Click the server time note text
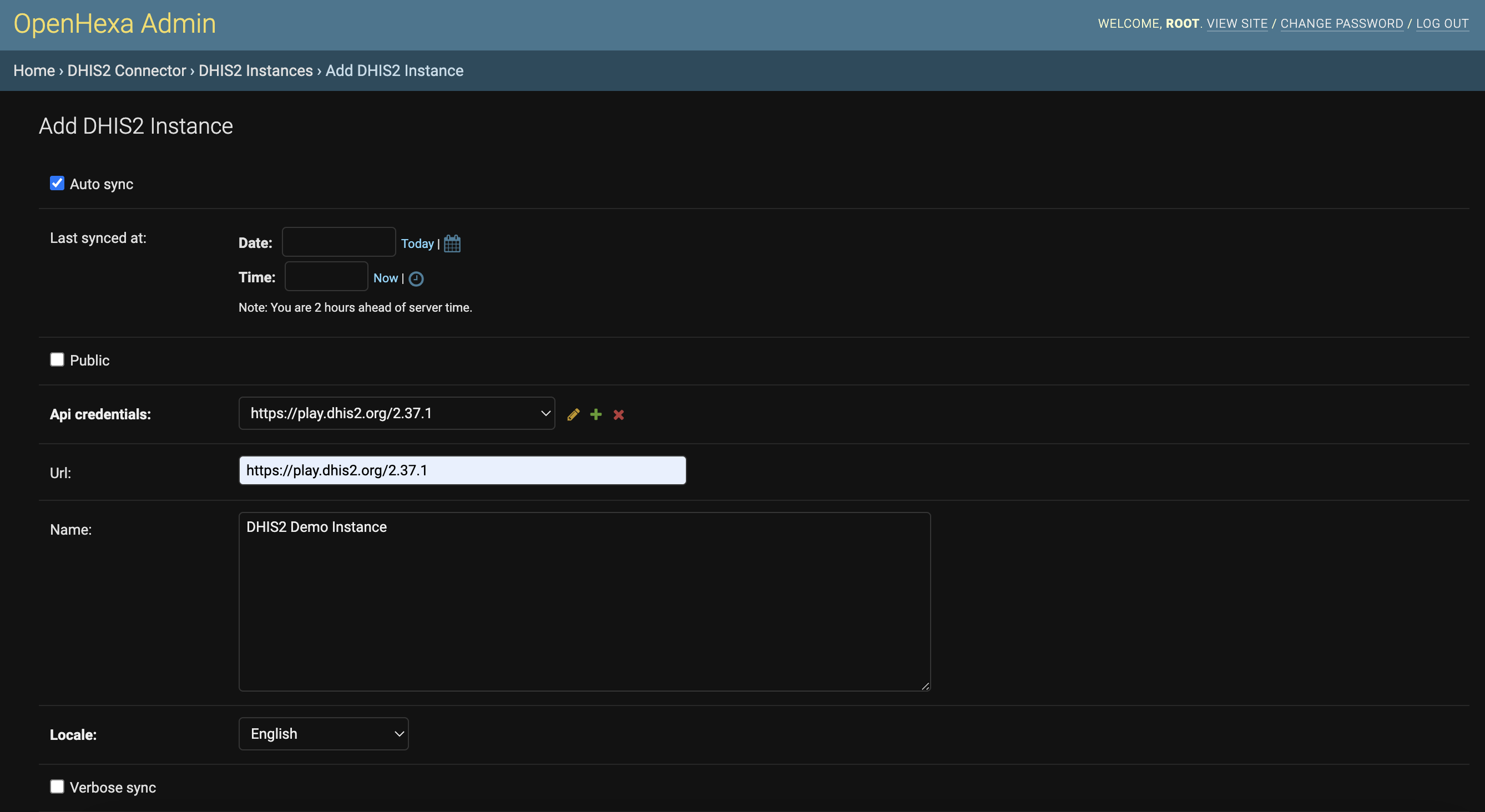Viewport: 1485px width, 812px height. click(355, 307)
